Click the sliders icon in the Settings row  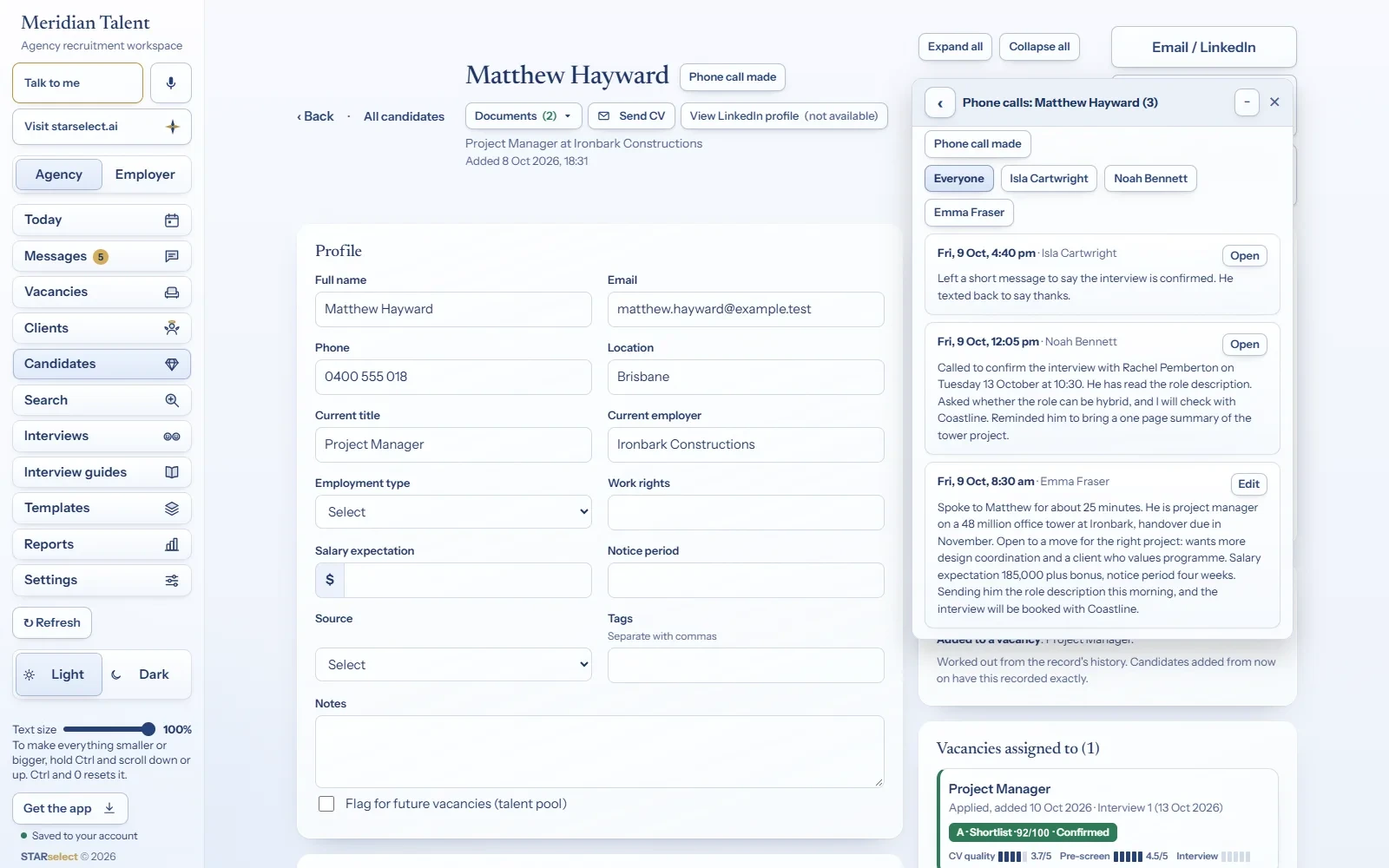pos(172,581)
